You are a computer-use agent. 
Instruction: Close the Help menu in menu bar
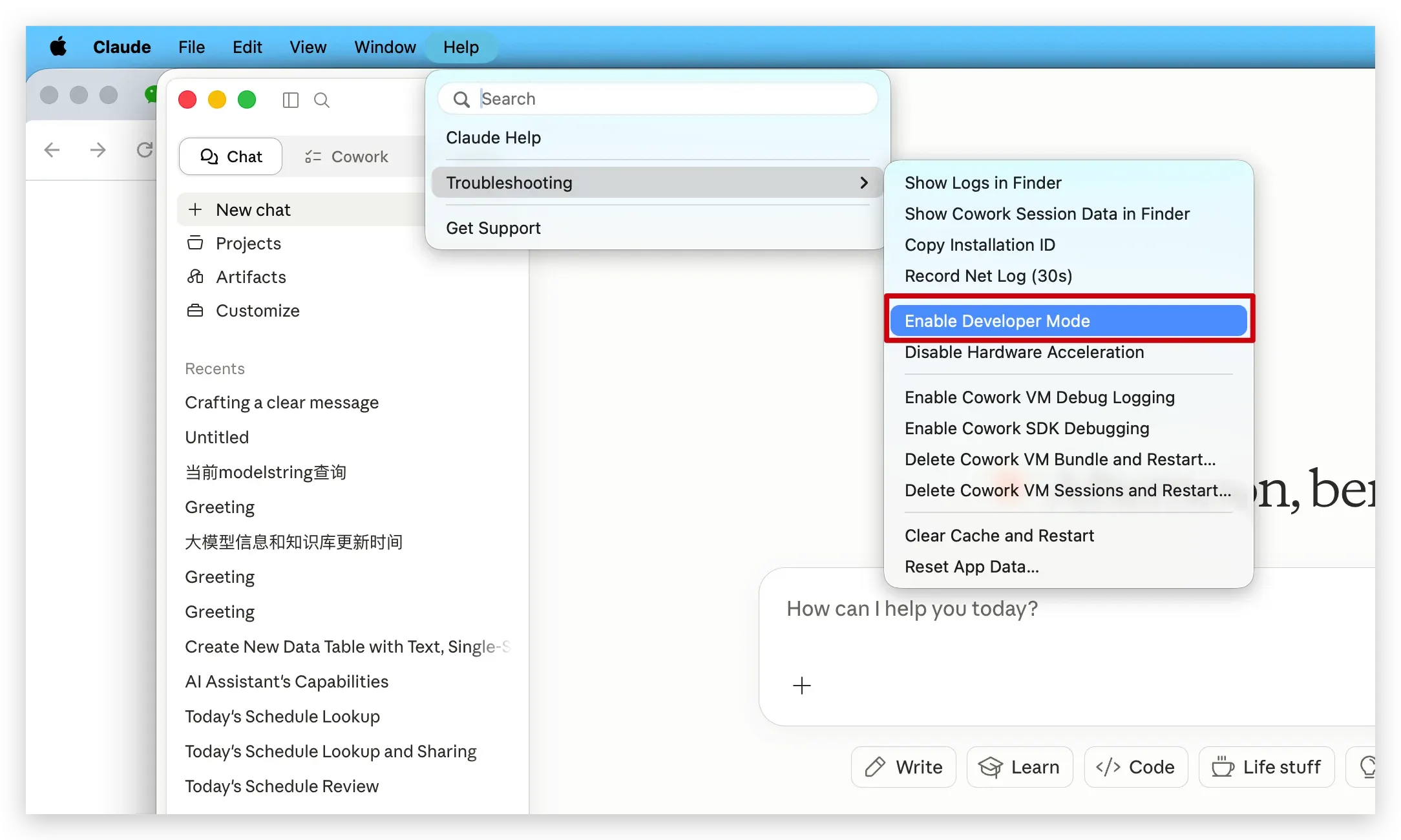click(x=461, y=47)
